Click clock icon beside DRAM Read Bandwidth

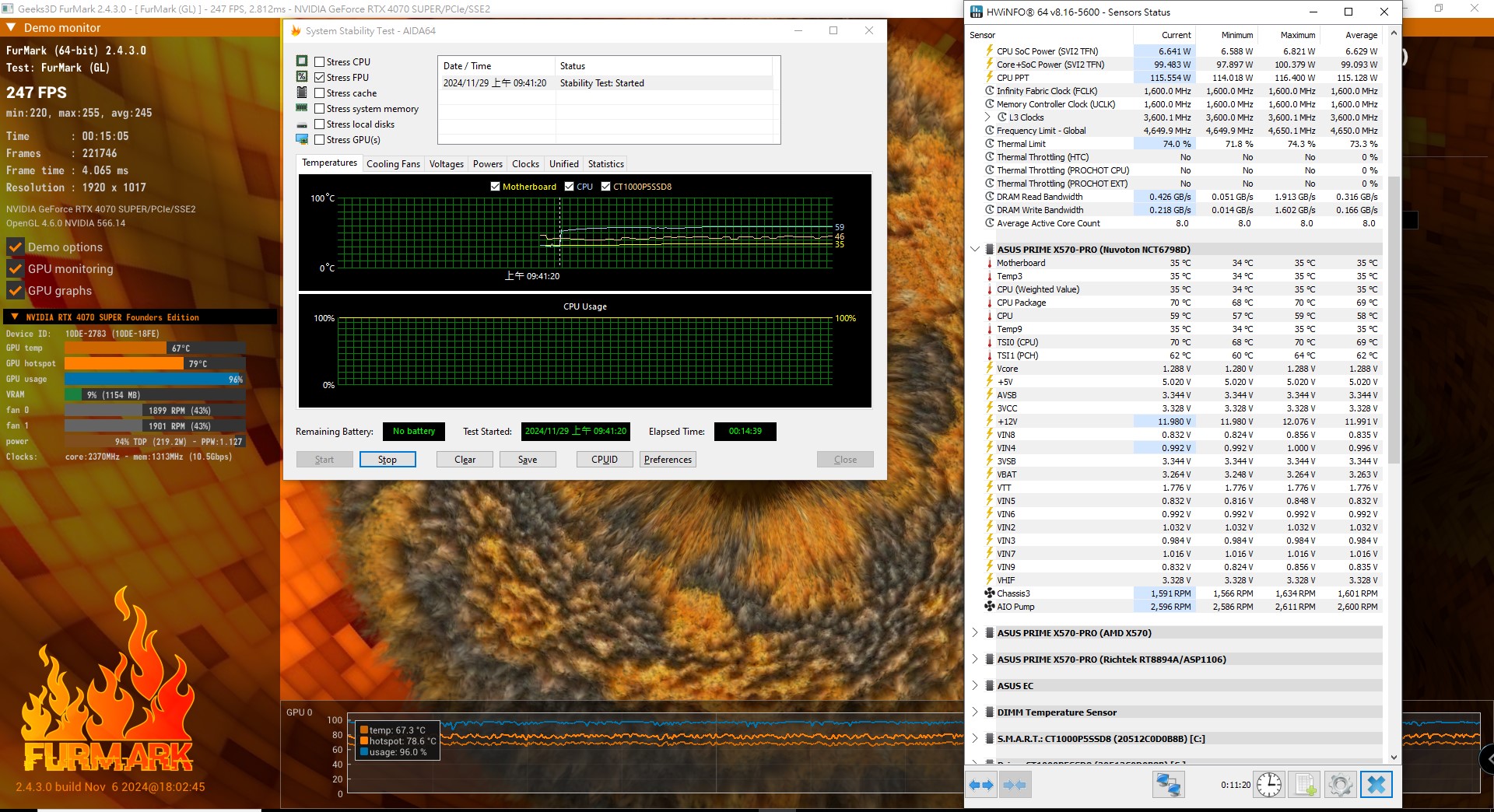pyautogui.click(x=990, y=197)
